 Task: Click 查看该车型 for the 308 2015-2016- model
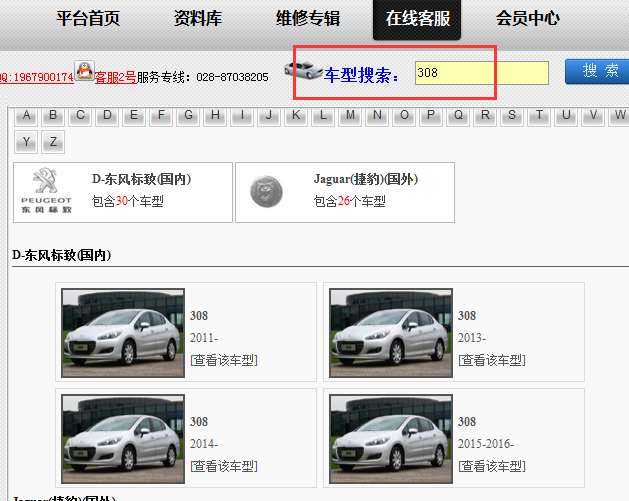(492, 466)
